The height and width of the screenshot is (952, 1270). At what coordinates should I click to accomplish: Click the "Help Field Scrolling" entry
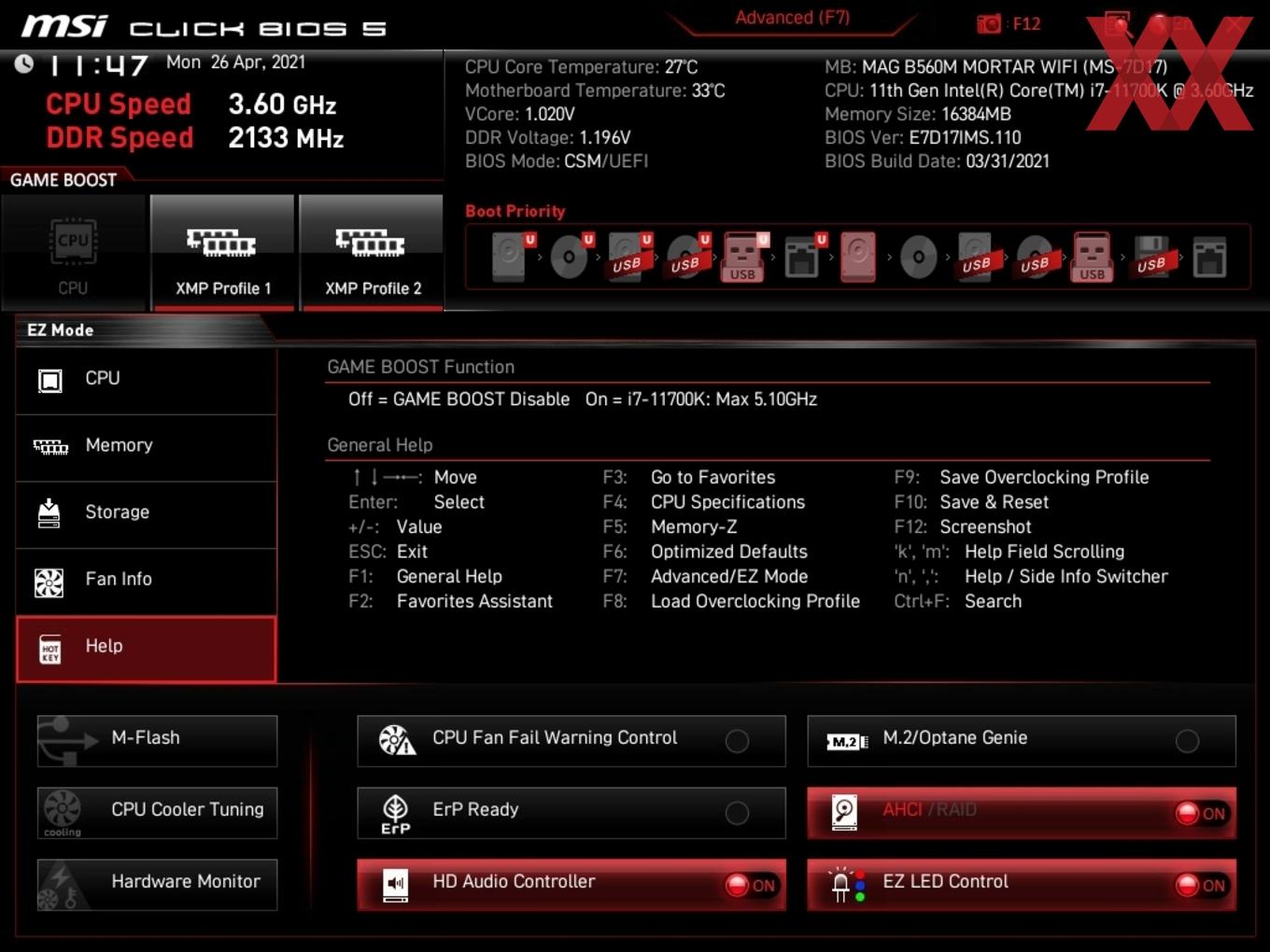1044,552
